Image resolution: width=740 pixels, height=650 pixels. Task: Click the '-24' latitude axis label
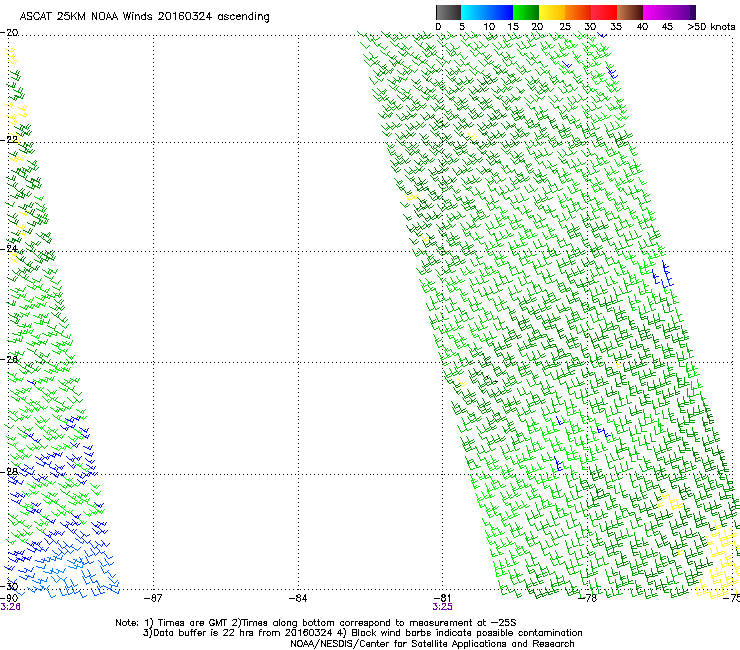point(9,249)
